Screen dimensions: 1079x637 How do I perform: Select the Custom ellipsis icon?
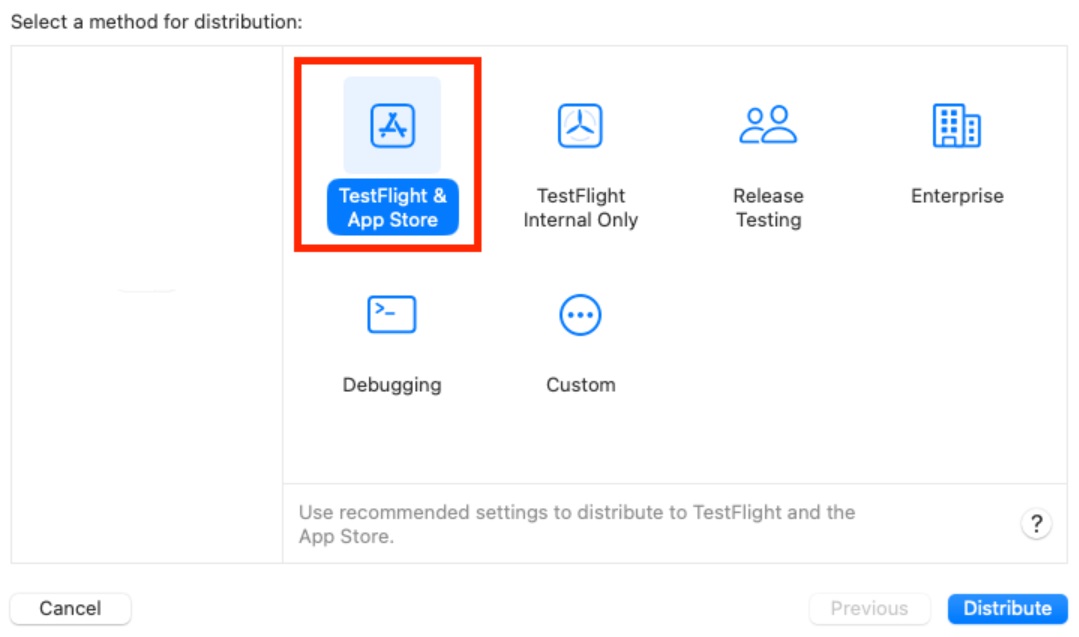tap(580, 315)
